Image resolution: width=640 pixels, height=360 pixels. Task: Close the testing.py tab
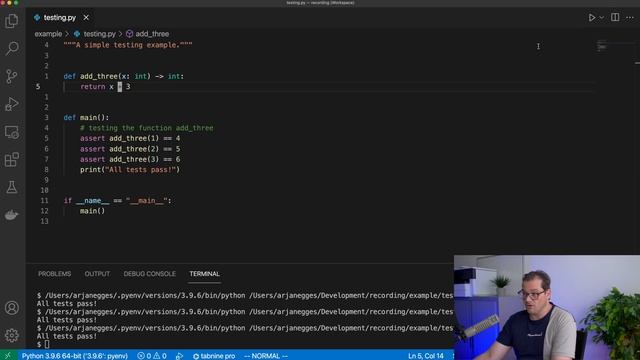(x=86, y=18)
